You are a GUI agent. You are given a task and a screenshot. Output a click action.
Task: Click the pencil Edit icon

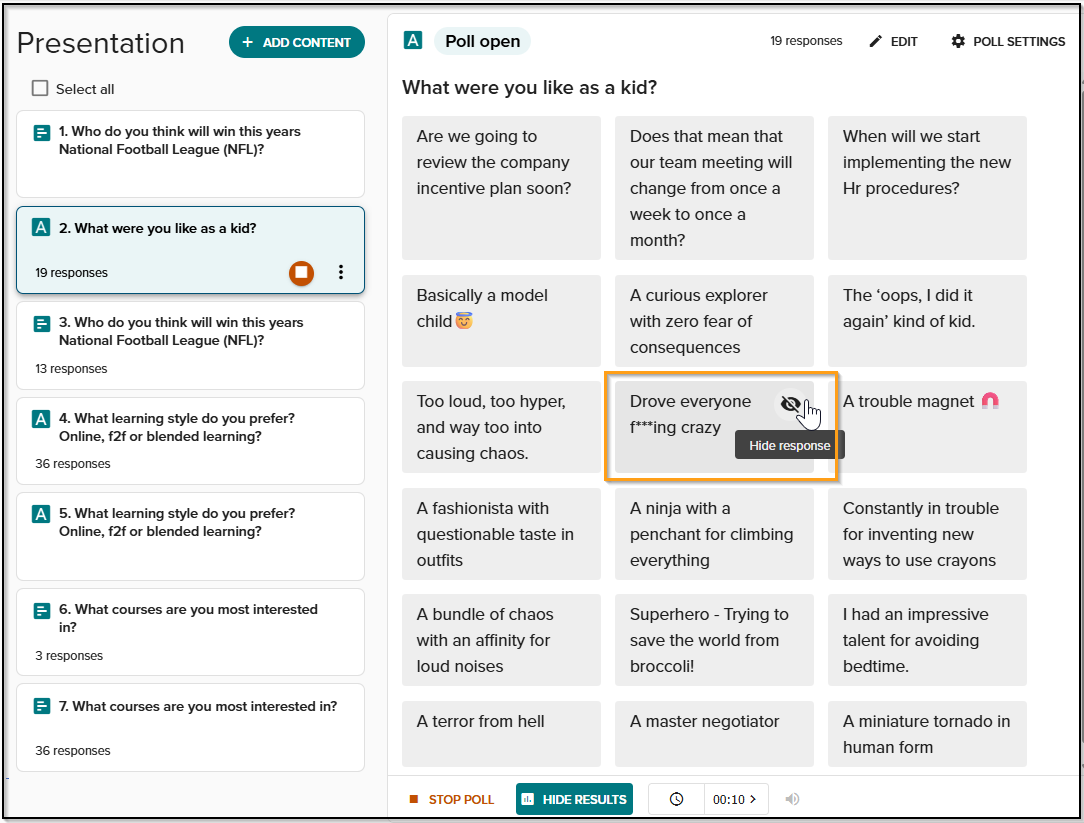click(x=875, y=41)
